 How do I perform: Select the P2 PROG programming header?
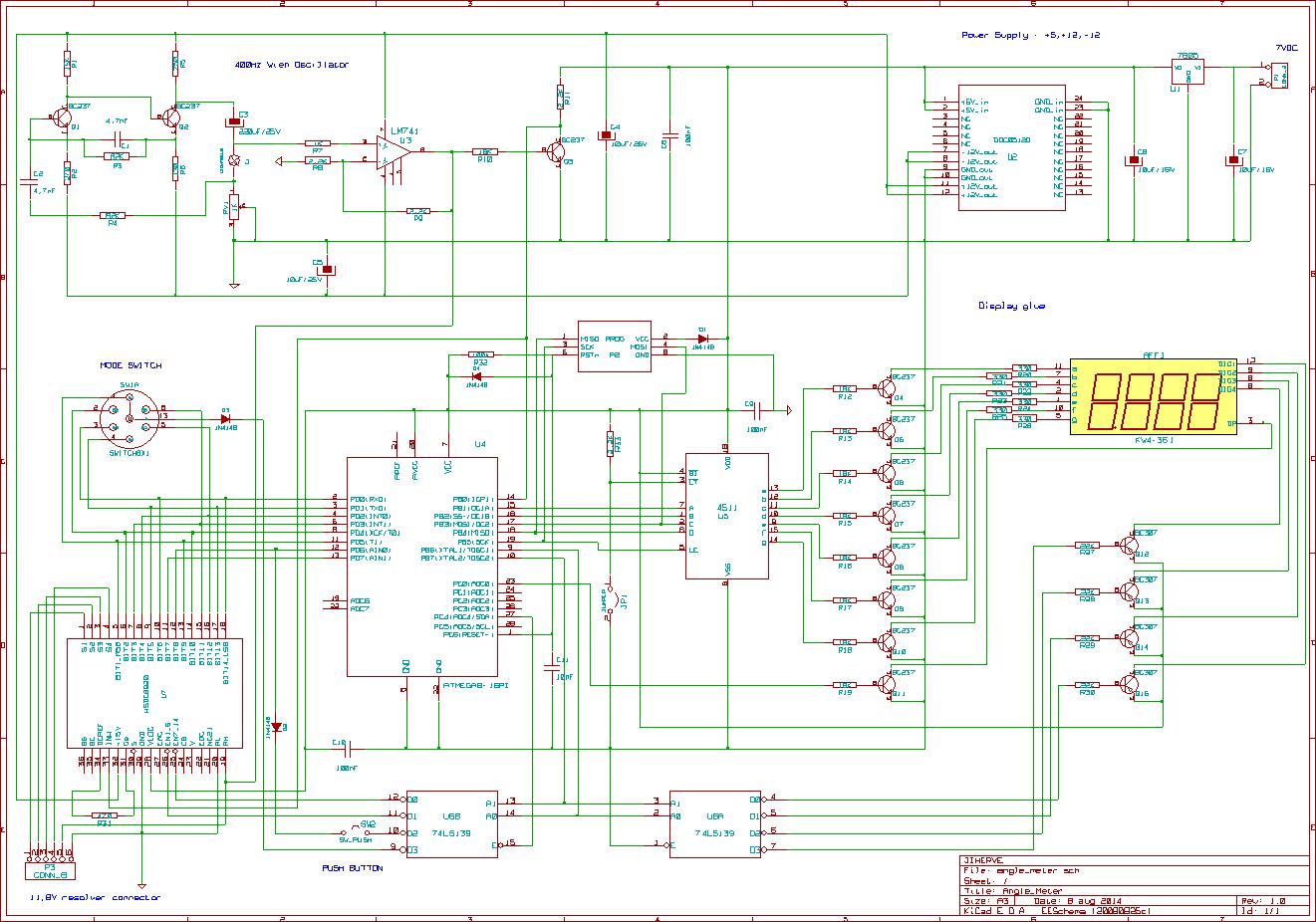click(x=615, y=346)
